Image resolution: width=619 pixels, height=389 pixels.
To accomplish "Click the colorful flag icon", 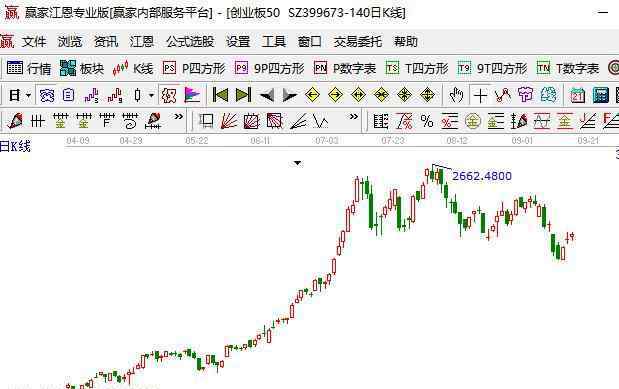I will click(x=192, y=95).
